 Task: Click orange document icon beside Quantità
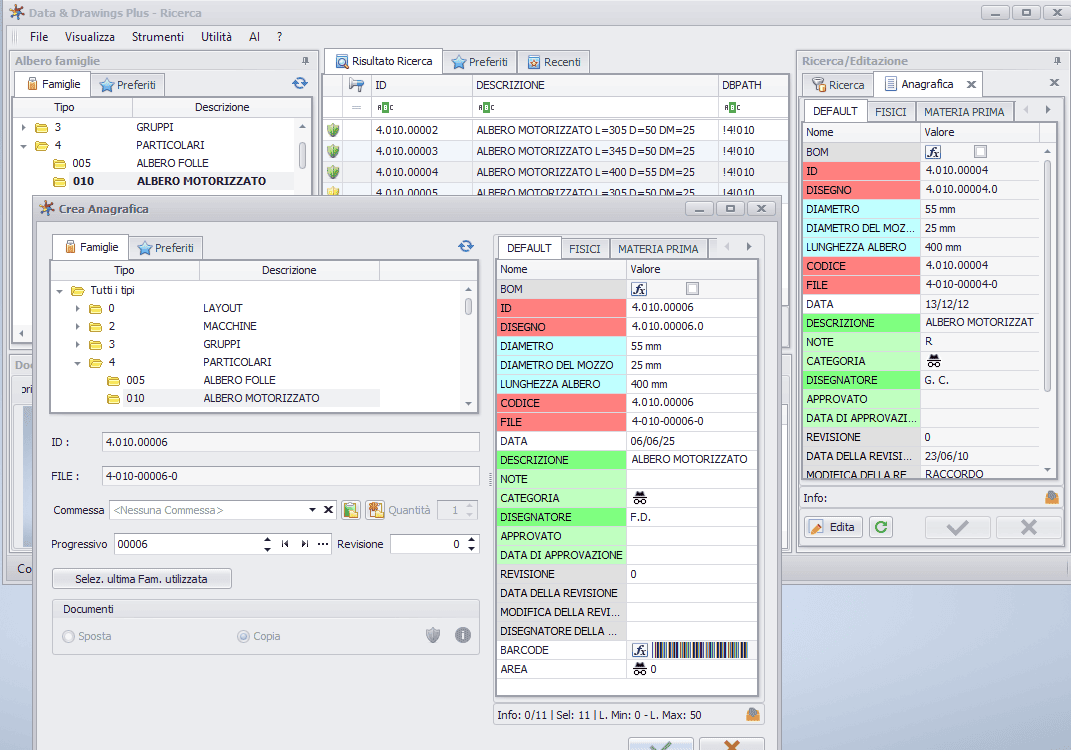(375, 510)
